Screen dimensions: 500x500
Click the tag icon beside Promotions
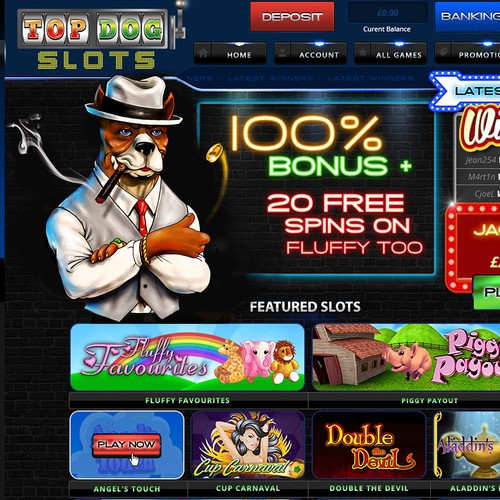tap(443, 53)
